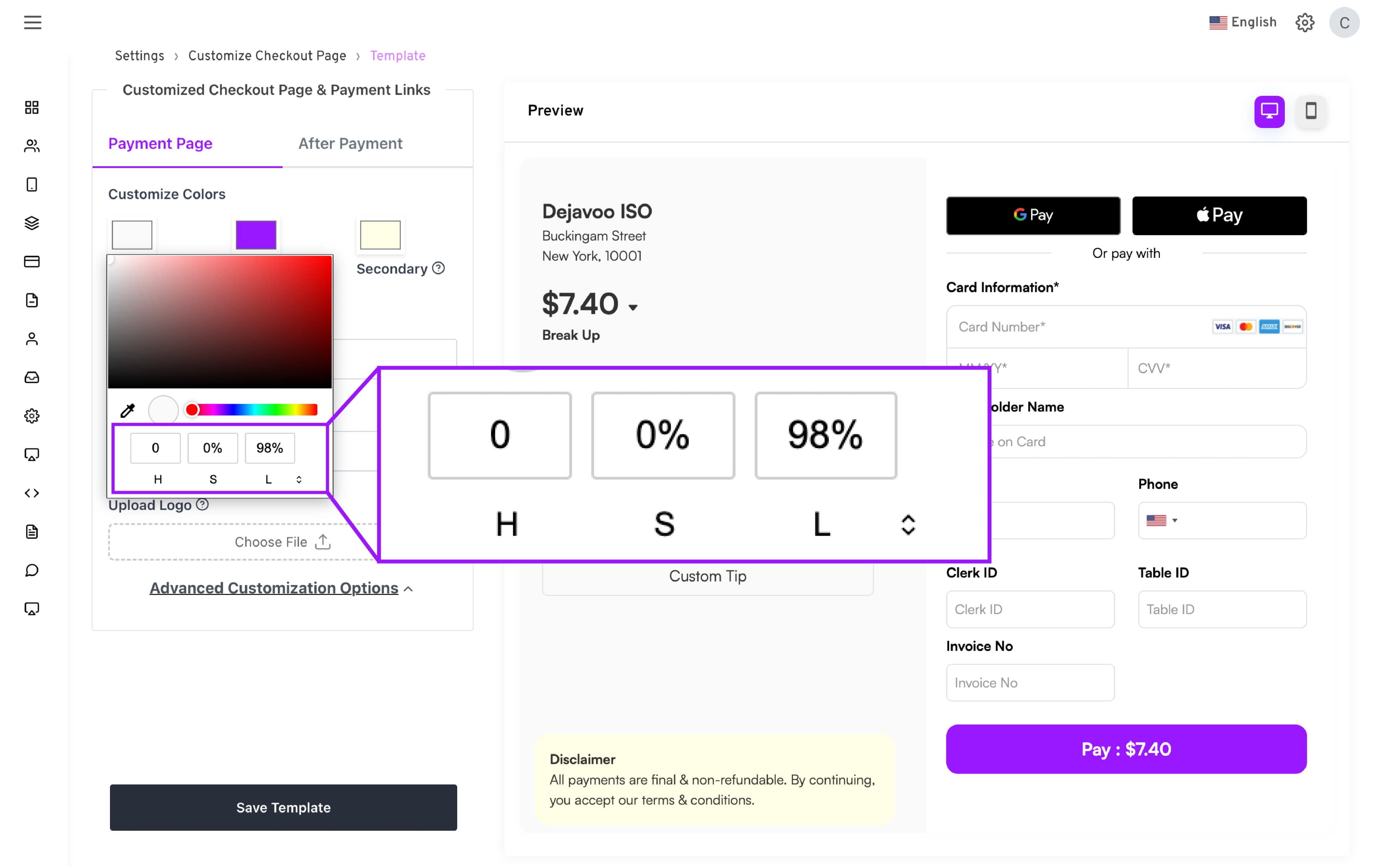Viewport: 1389px width, 868px height.
Task: Click the chat bubble icon in the sidebar
Action: [31, 570]
